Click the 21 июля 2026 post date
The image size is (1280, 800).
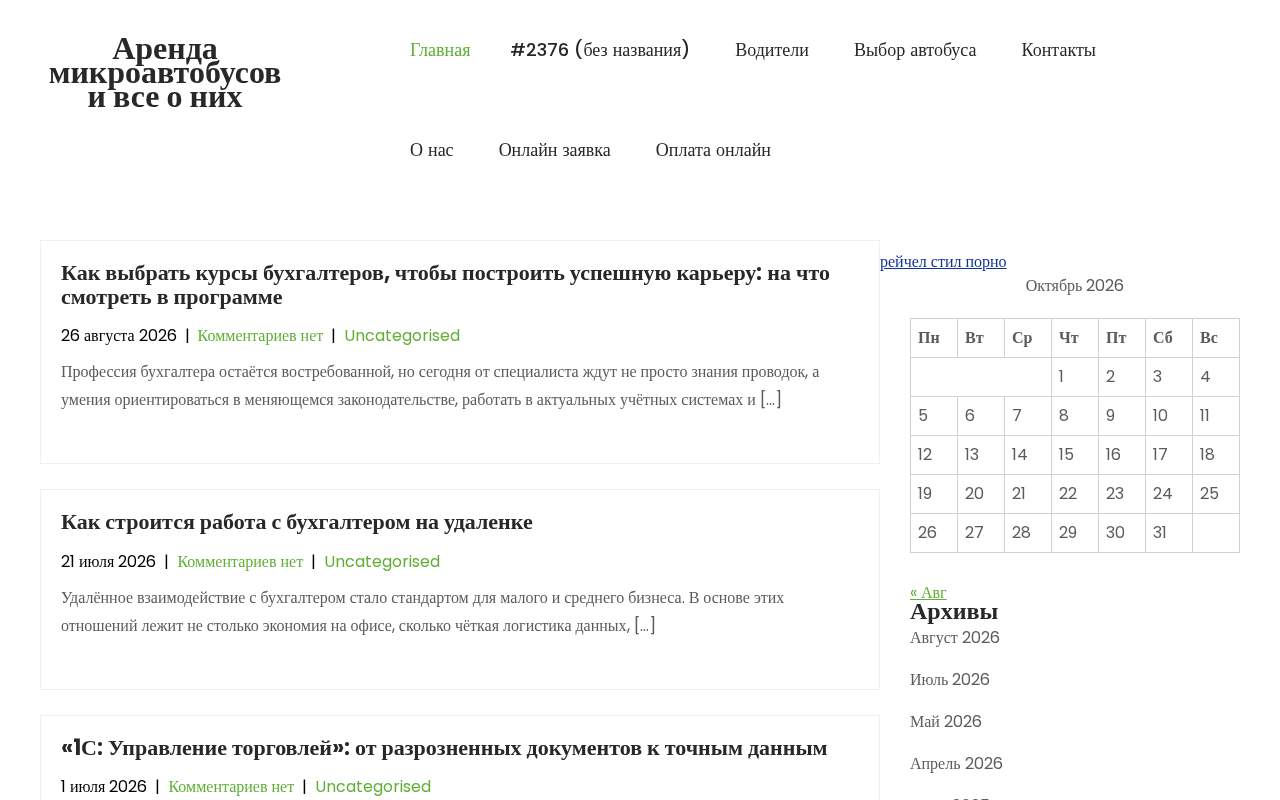(x=108, y=562)
